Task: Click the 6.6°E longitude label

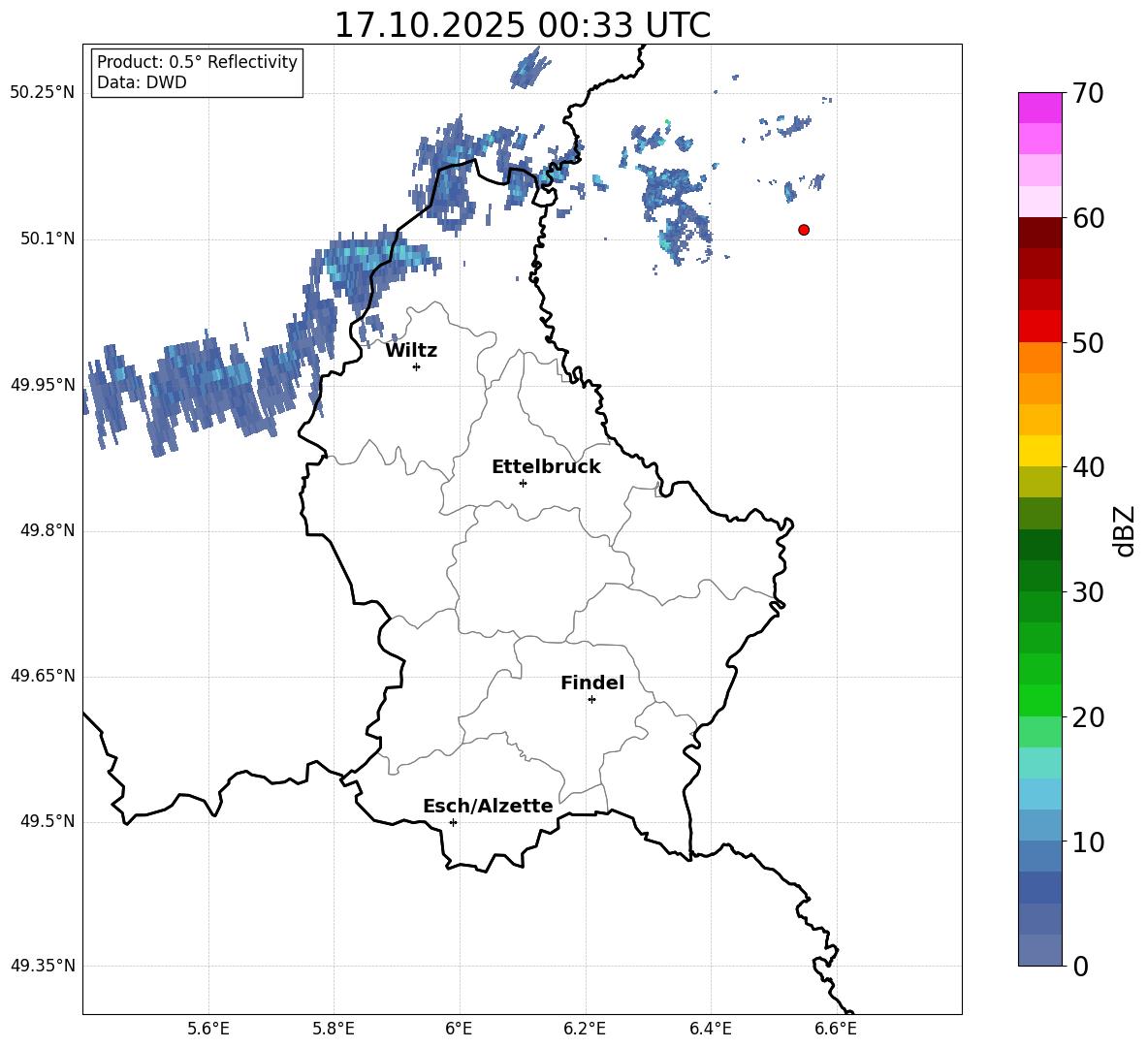Action: click(836, 1030)
